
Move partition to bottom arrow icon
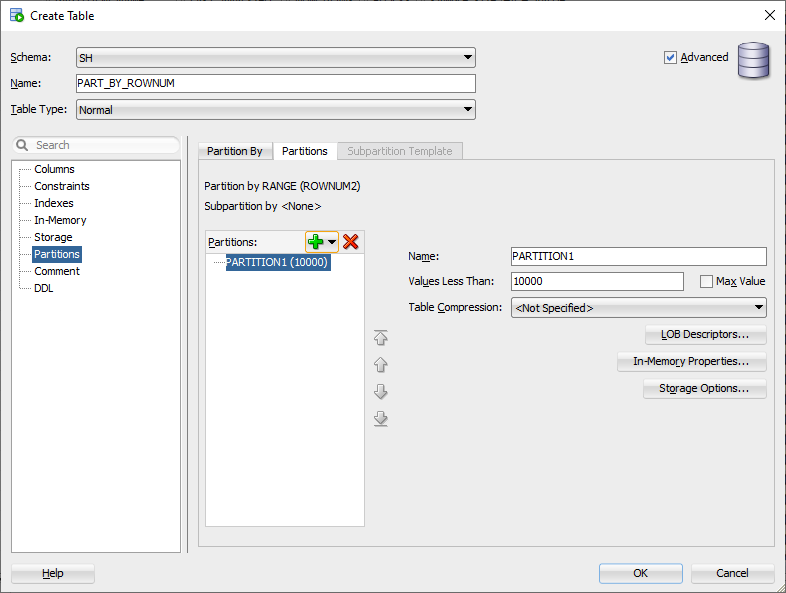[x=380, y=419]
